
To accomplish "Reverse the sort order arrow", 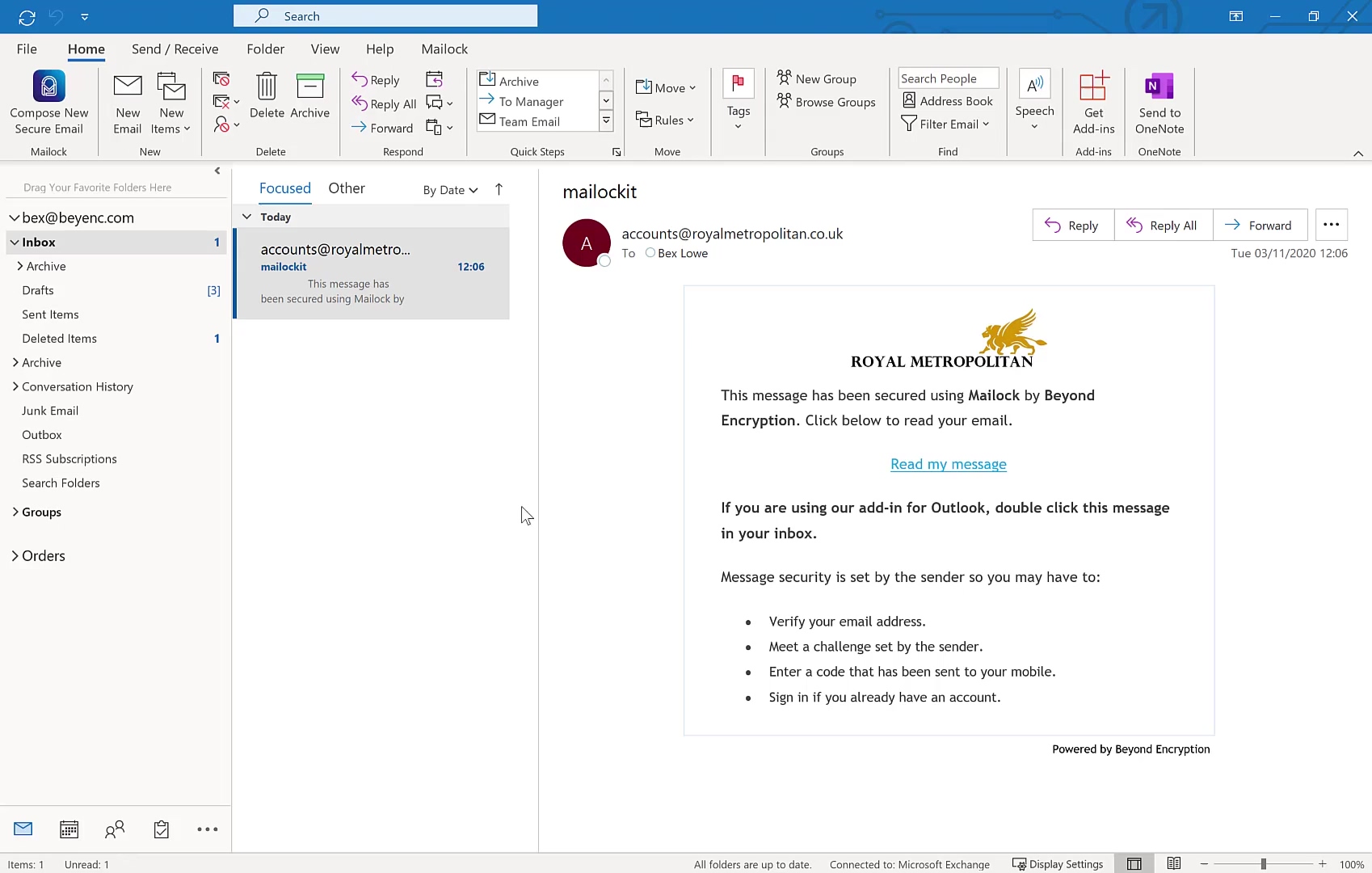I will [x=499, y=189].
